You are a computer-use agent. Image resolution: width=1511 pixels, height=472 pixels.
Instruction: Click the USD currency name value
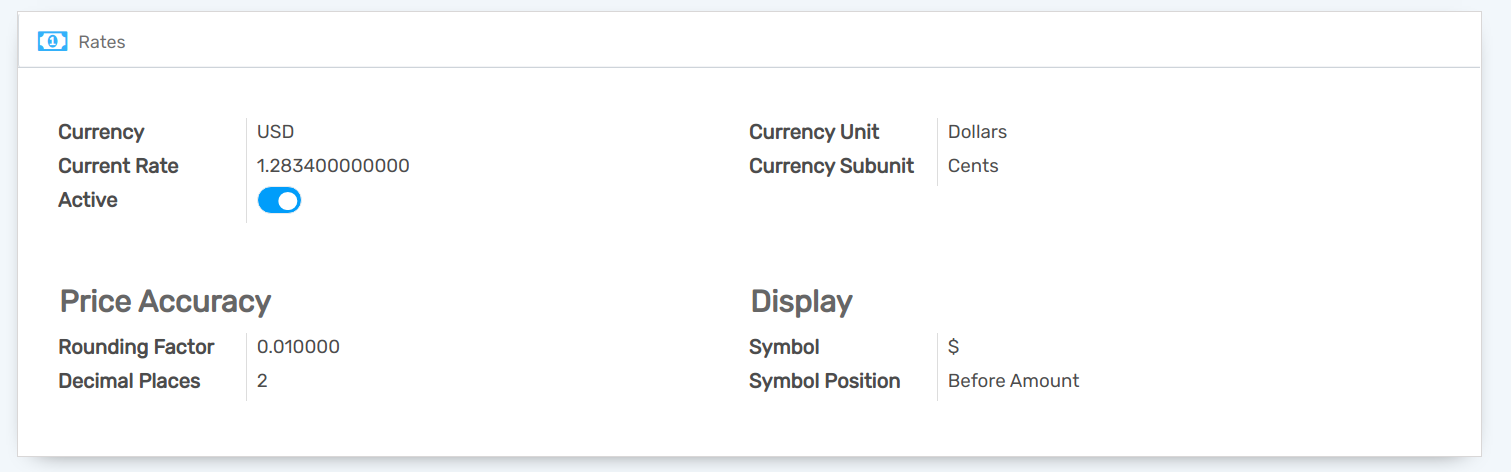pos(275,132)
